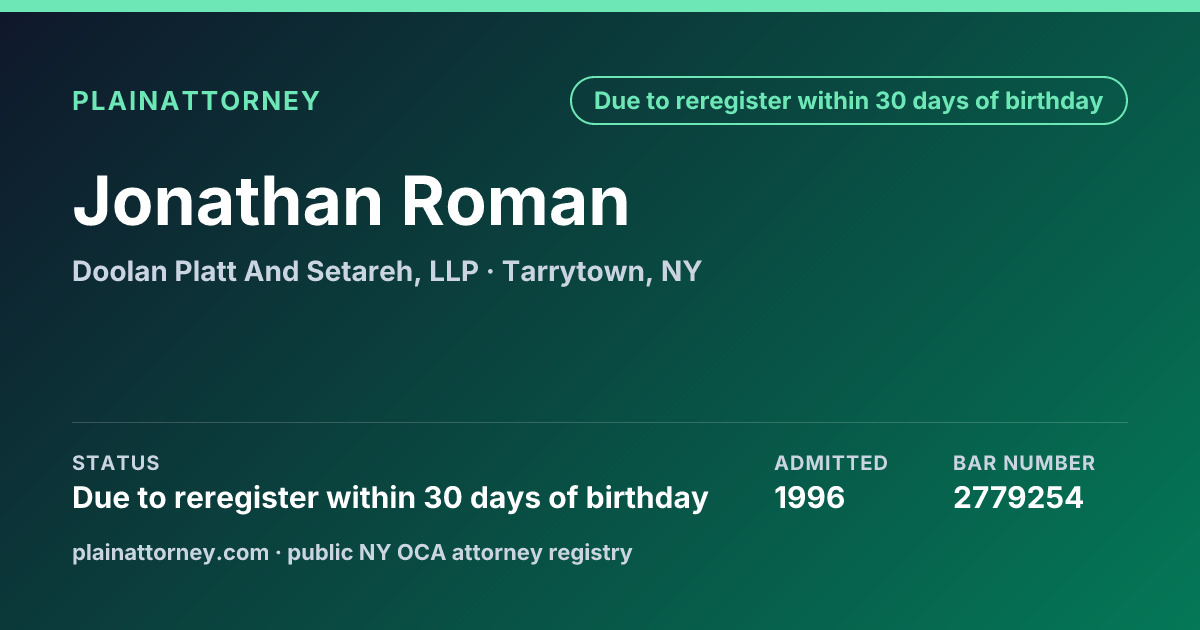Click the horizontal divider line above STATUS
Viewport: 1200px width, 630px height.
(600, 422)
